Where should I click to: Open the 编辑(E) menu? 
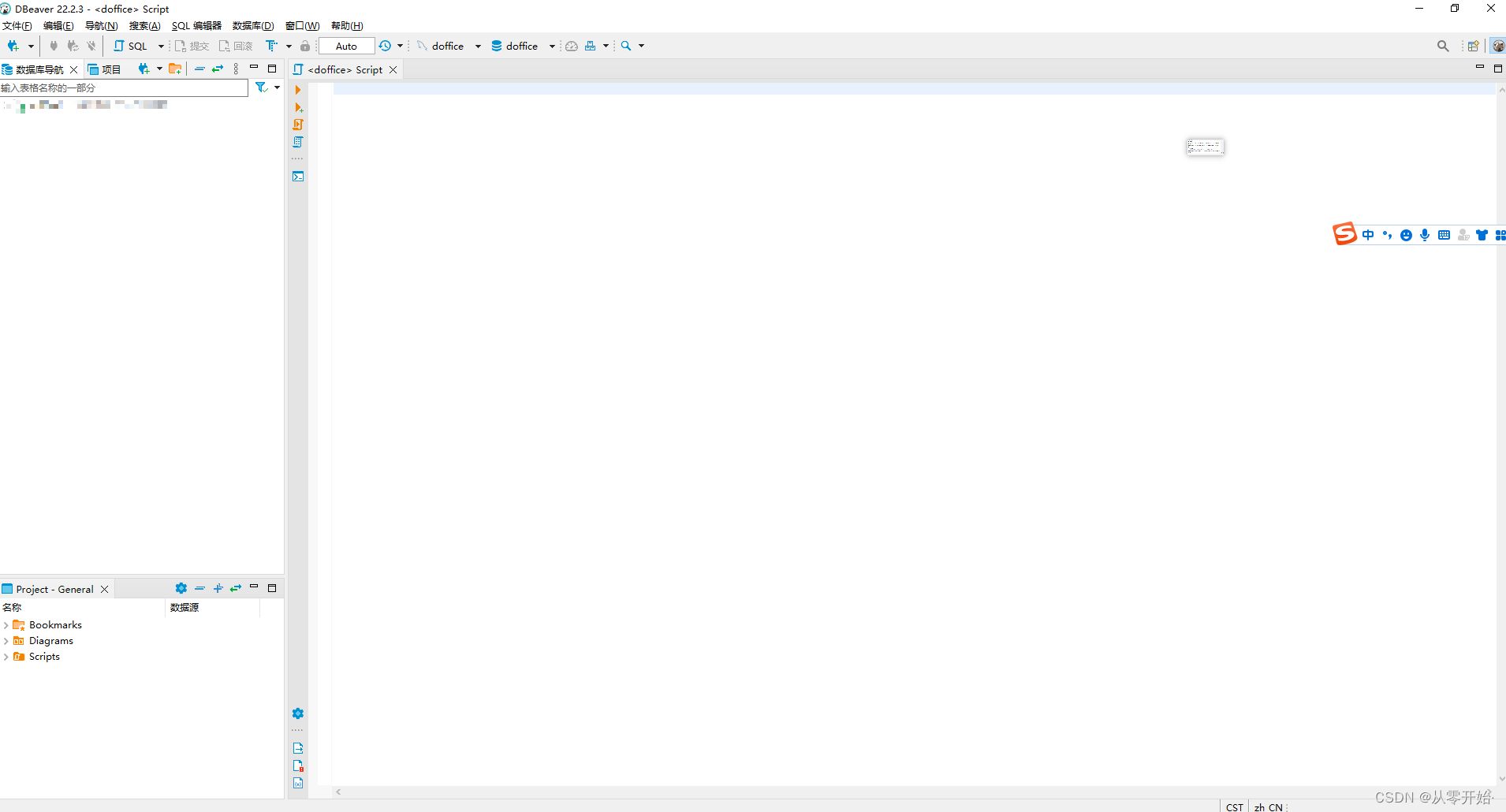pyautogui.click(x=58, y=26)
